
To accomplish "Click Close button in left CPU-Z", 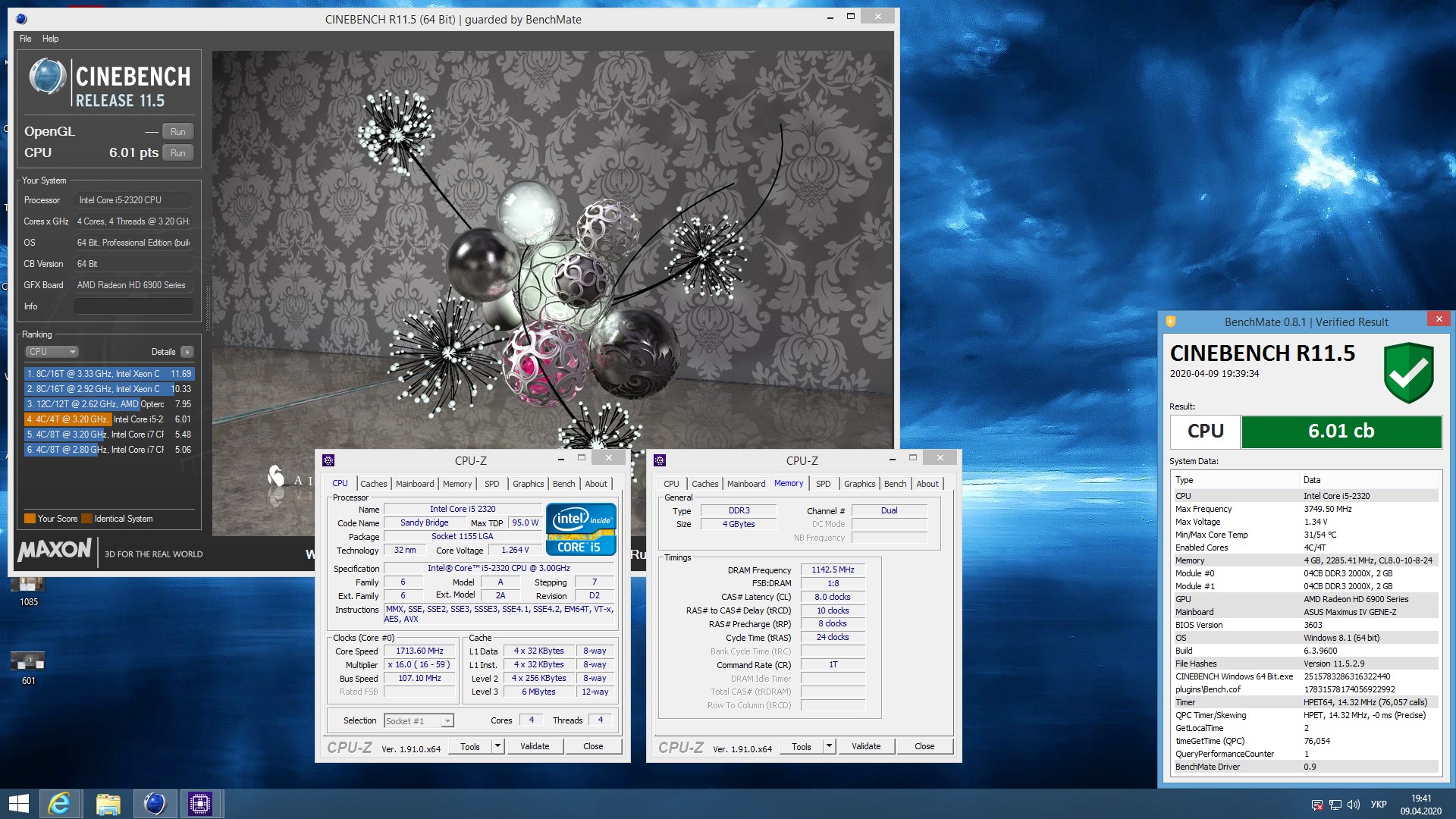I will coord(593,747).
